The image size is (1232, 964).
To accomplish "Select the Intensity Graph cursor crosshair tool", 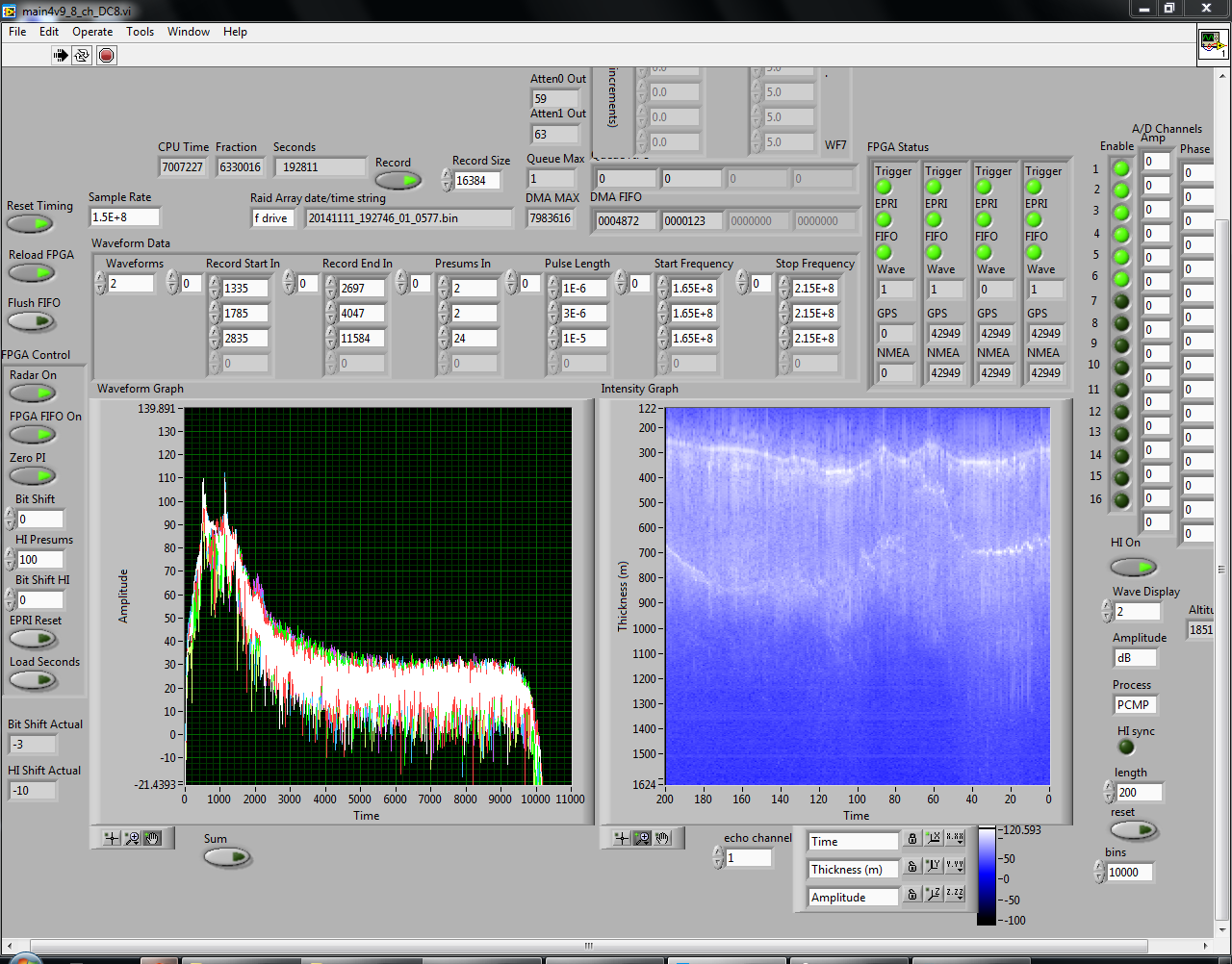I will (x=622, y=838).
